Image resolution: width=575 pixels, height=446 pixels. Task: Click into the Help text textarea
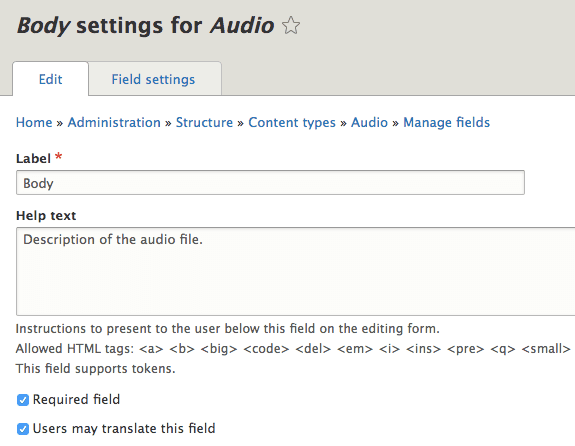click(x=296, y=271)
